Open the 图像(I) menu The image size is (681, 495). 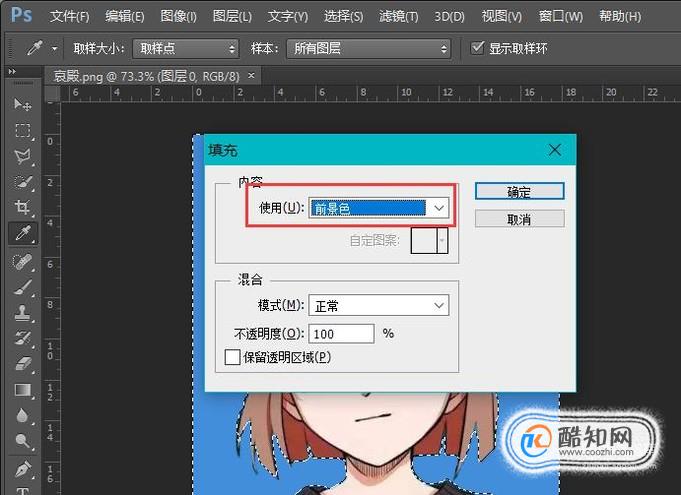coord(179,16)
